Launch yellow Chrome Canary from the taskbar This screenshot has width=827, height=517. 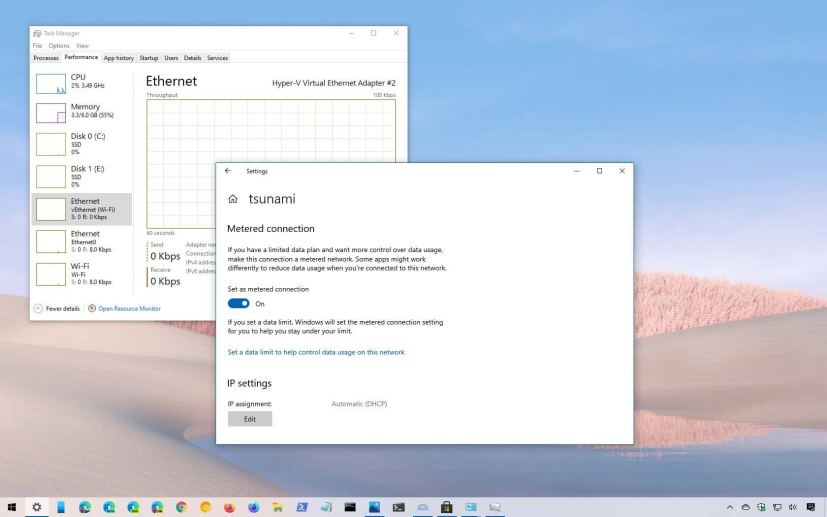205,508
